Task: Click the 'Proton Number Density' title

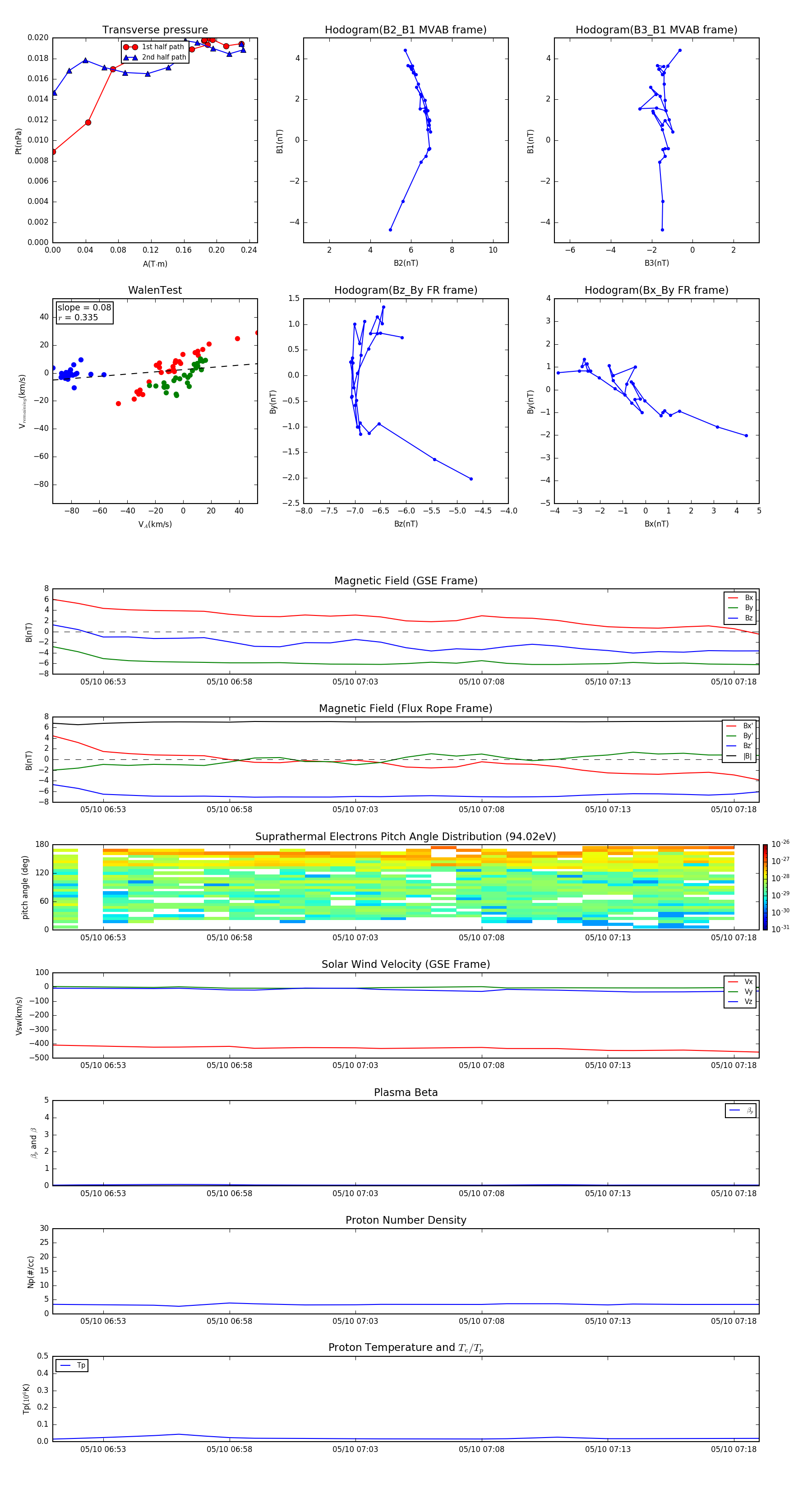Action: click(x=406, y=1220)
